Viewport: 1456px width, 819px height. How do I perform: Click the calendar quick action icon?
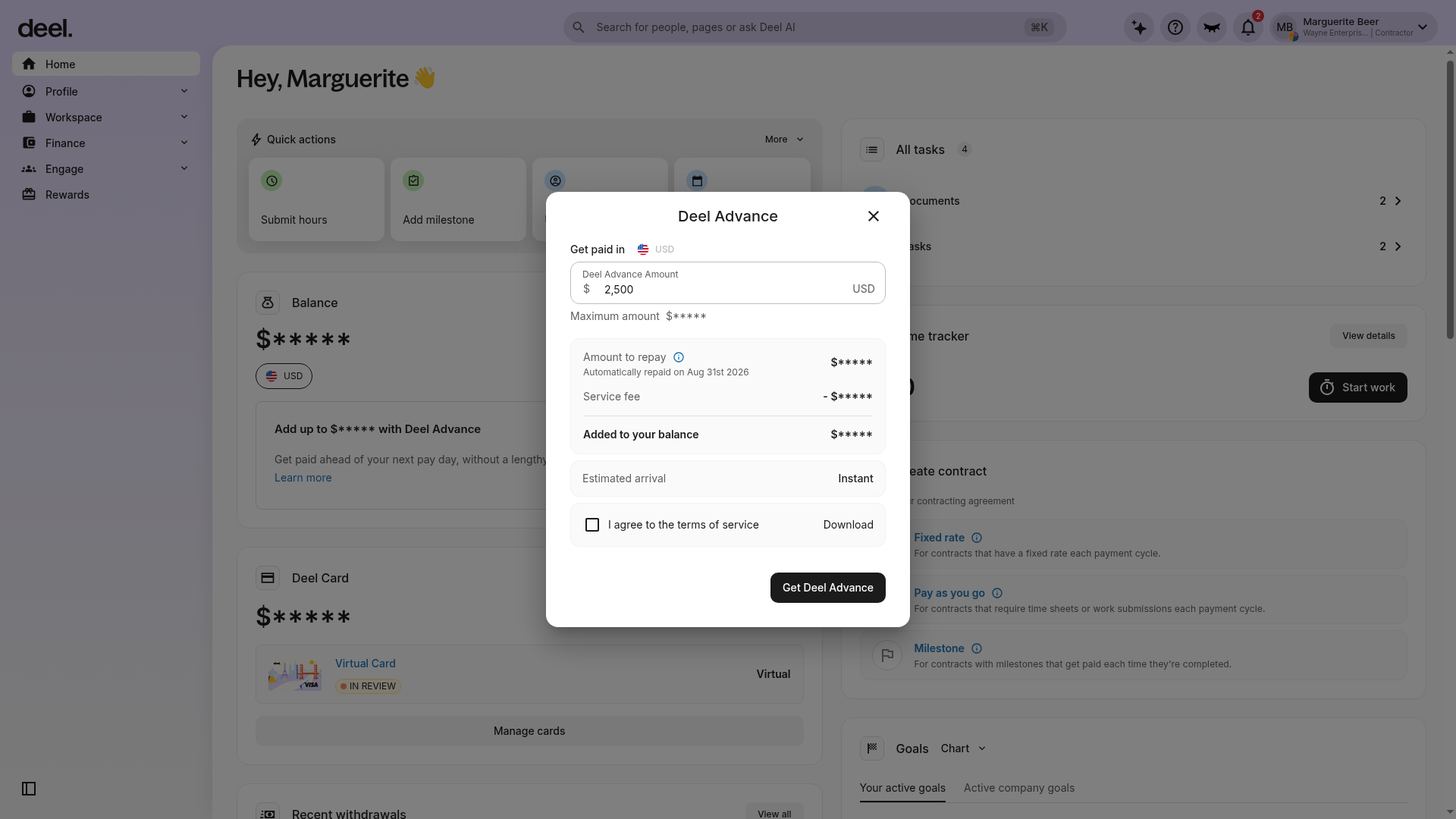(697, 180)
